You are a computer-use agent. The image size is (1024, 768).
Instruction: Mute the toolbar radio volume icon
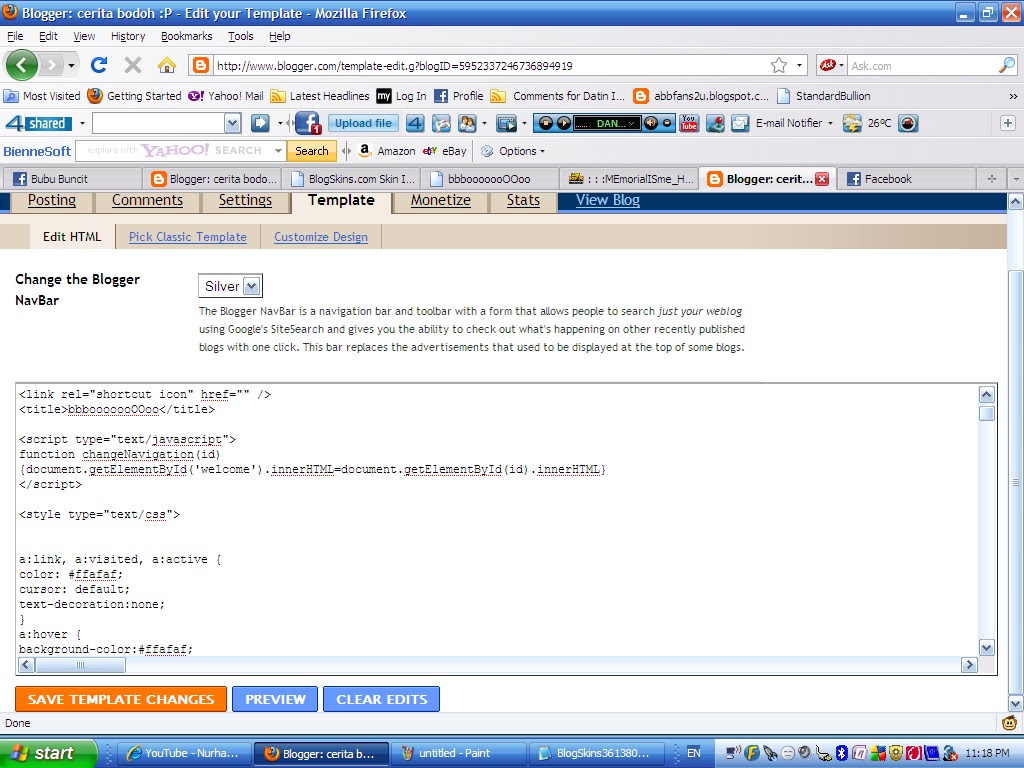[x=650, y=123]
